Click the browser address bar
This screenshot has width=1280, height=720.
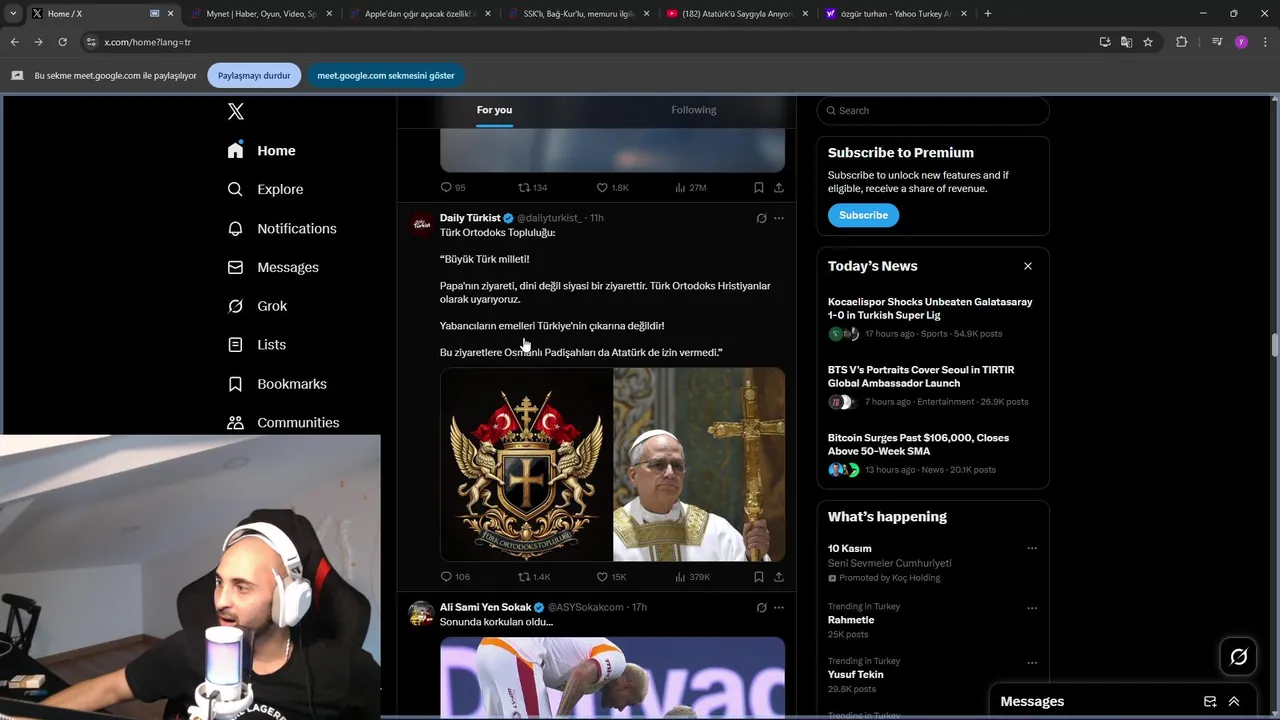pyautogui.click(x=590, y=42)
